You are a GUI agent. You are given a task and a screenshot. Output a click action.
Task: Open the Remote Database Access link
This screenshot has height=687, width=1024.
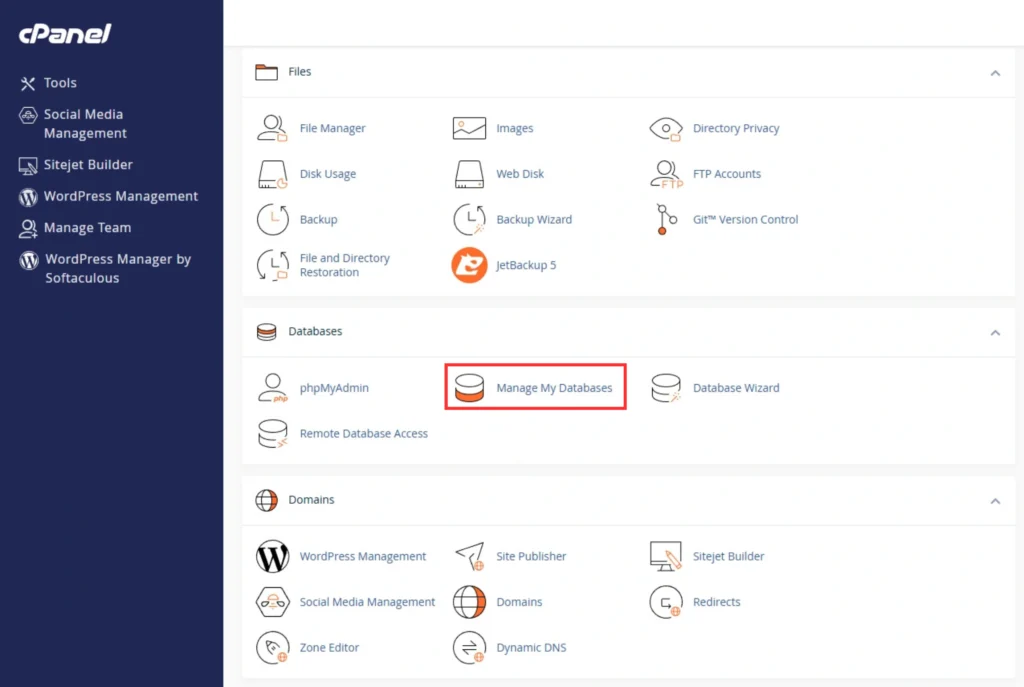point(364,434)
